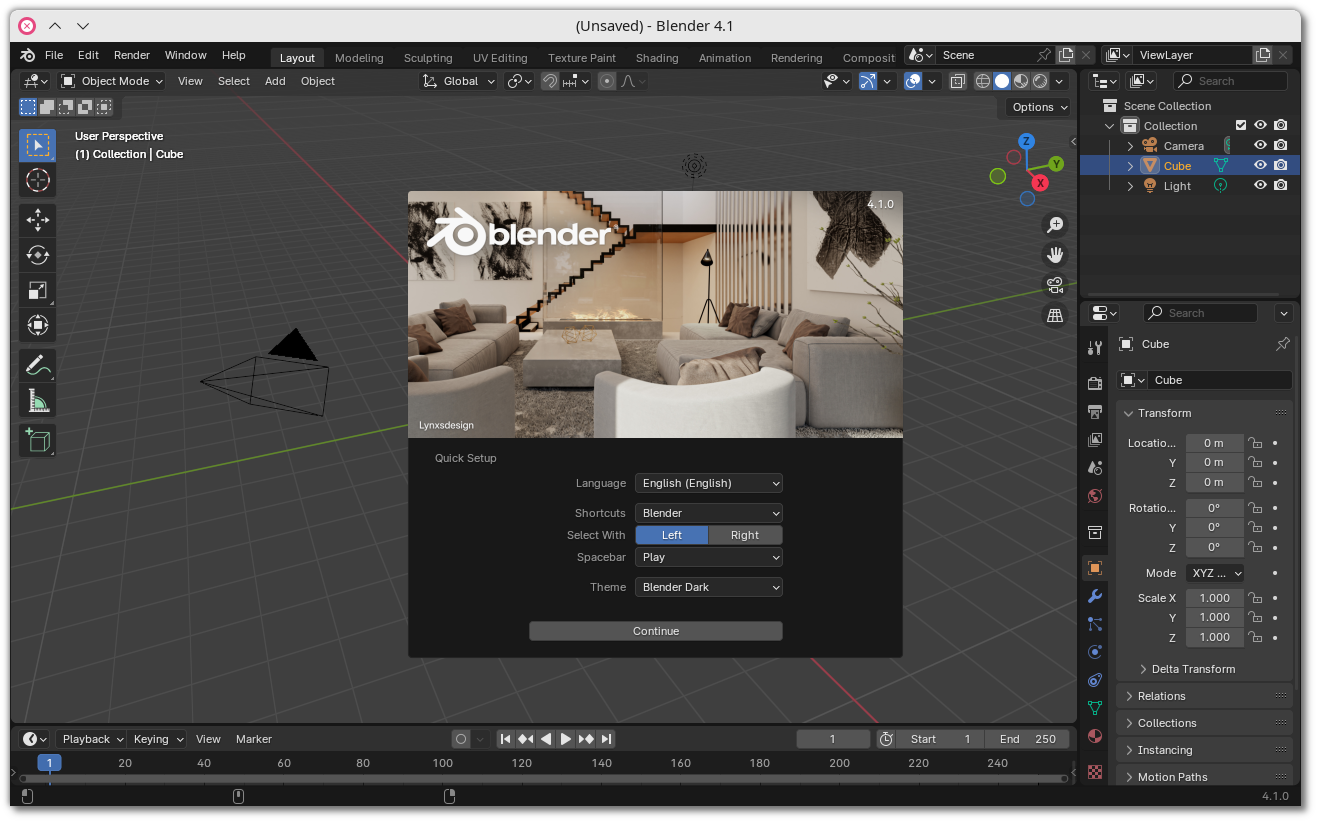
Task: Open the Global transform orientation dropdown
Action: tap(459, 81)
